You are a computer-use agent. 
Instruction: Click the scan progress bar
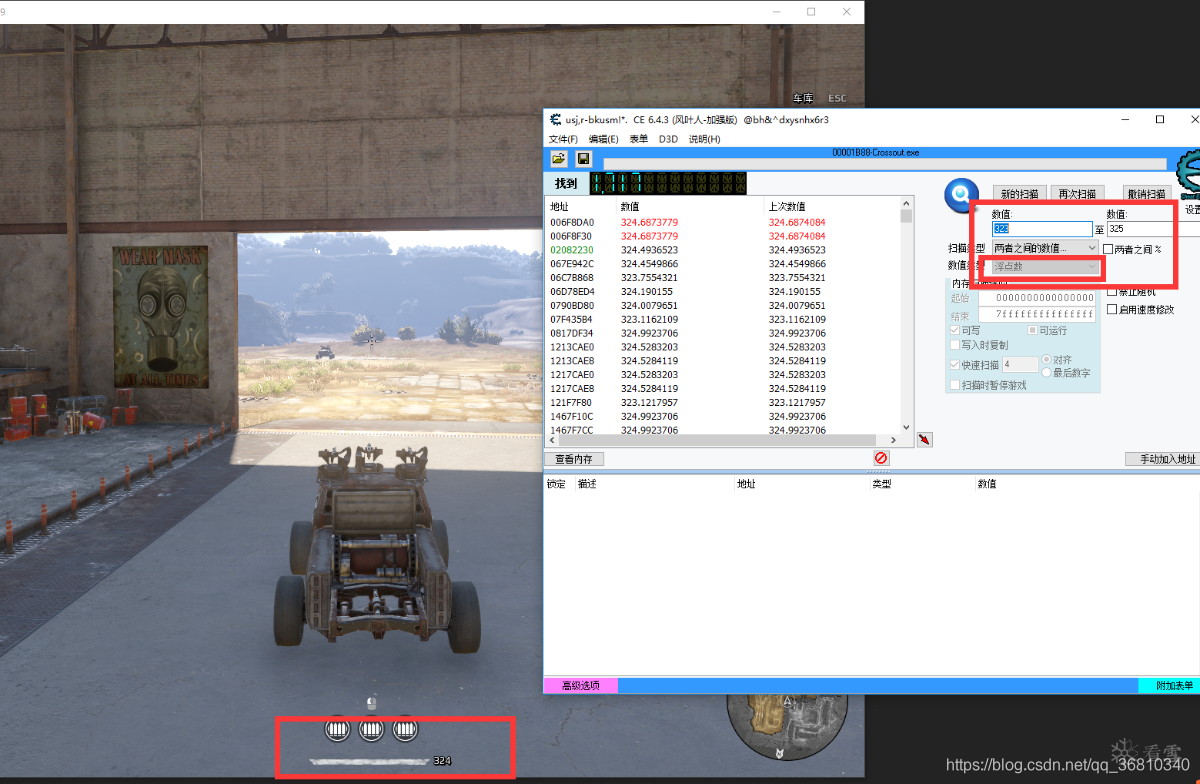point(884,164)
